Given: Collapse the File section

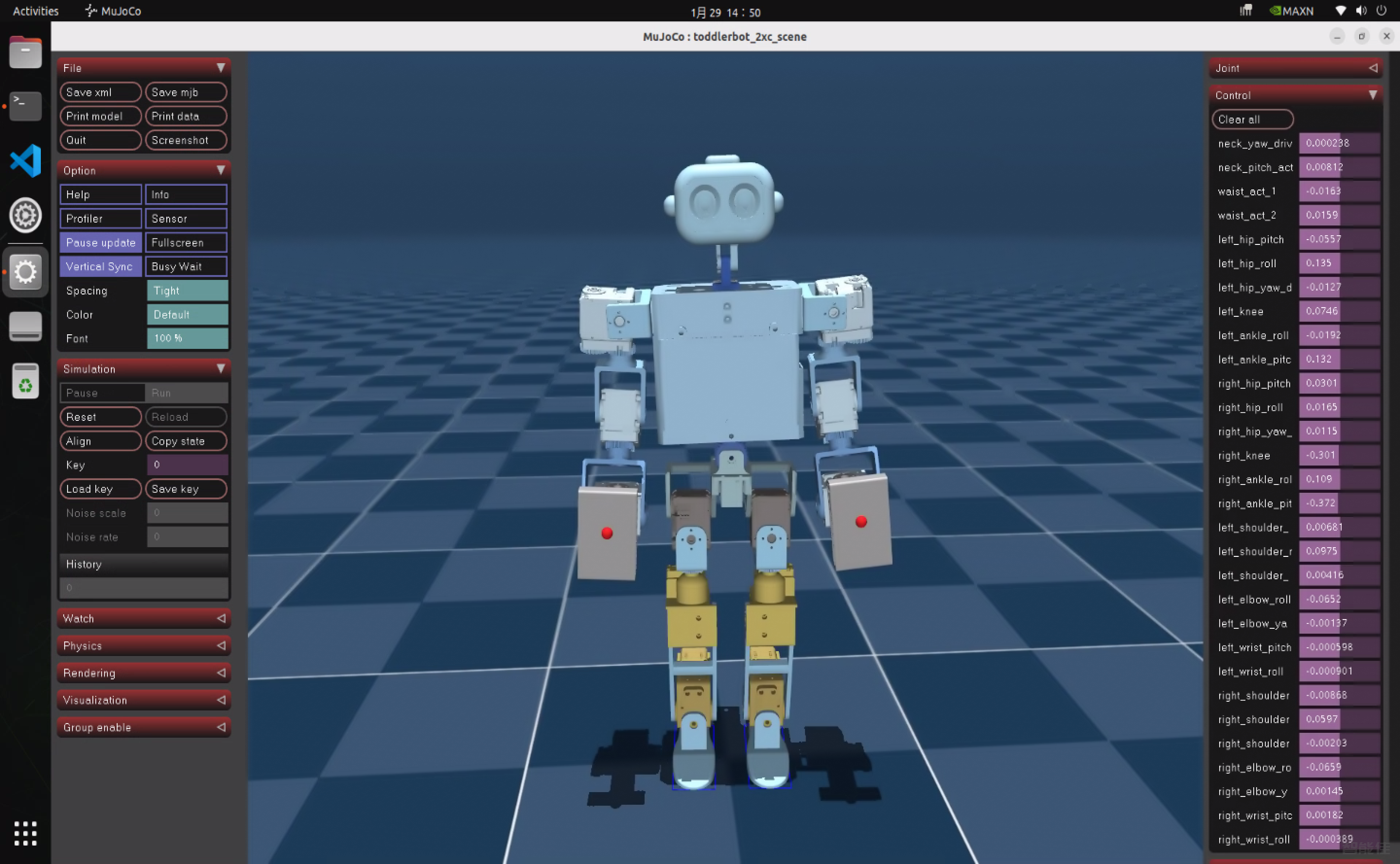Looking at the screenshot, I should click(x=222, y=68).
